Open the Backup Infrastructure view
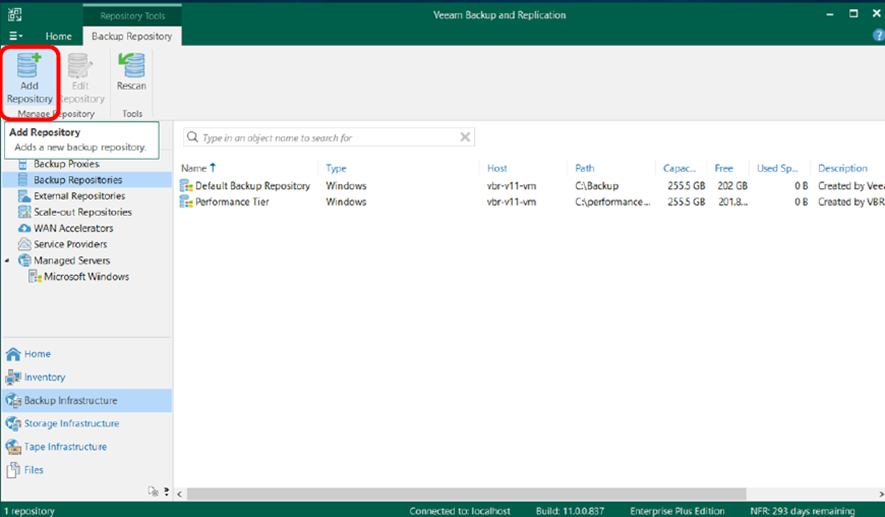 point(87,400)
